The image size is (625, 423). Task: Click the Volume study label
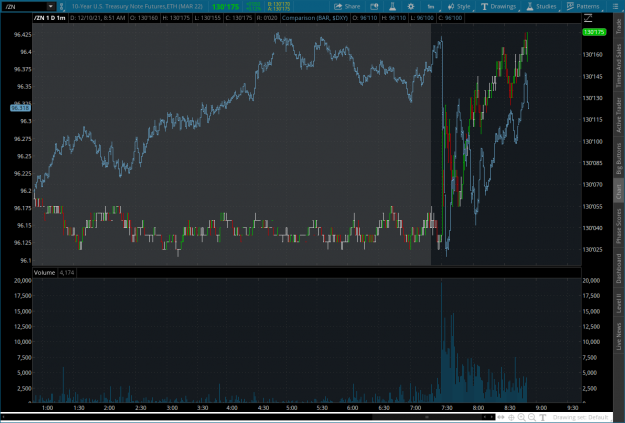coord(44,273)
